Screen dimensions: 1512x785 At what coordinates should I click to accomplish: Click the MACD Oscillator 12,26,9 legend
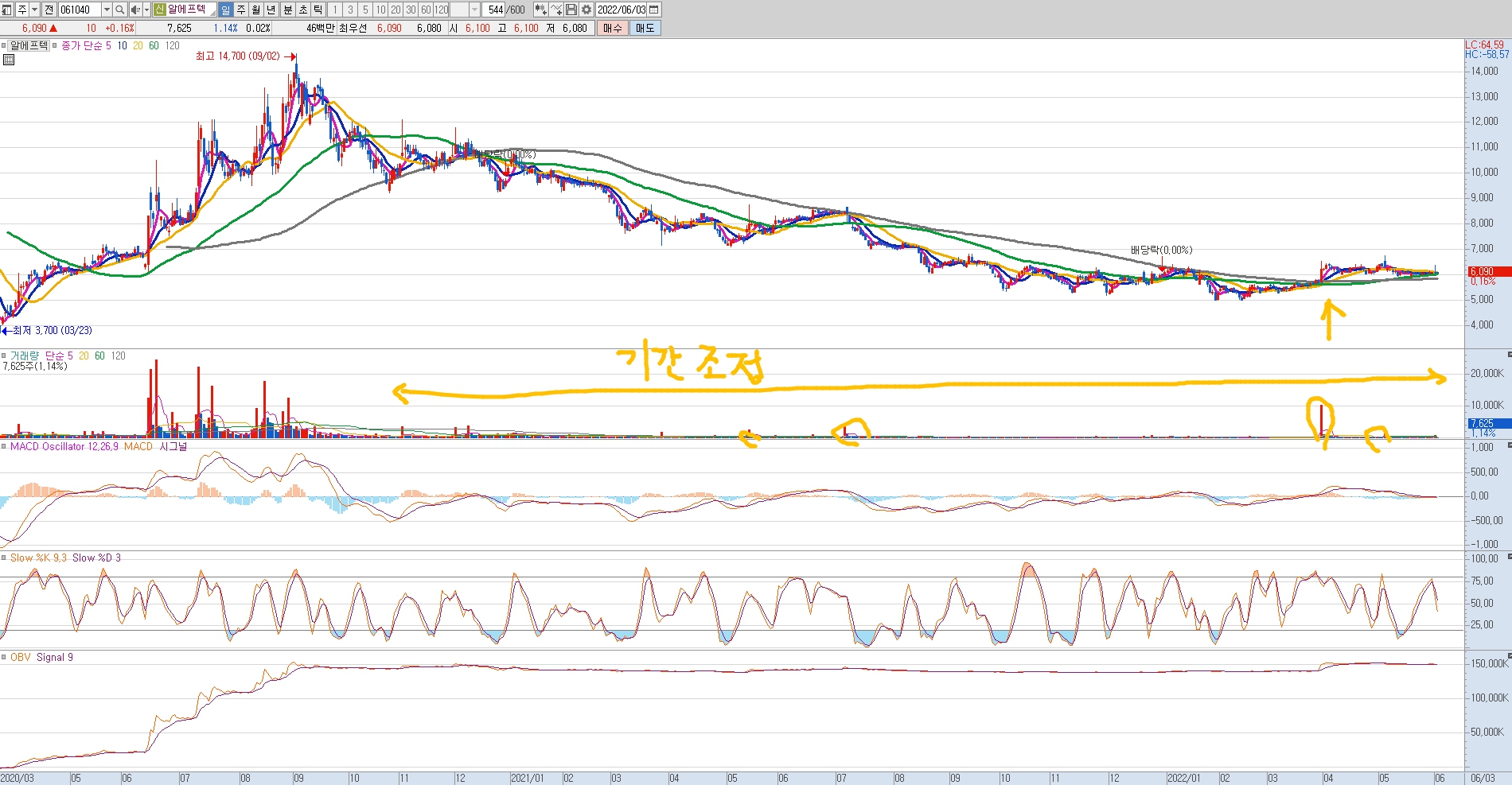pyautogui.click(x=65, y=446)
